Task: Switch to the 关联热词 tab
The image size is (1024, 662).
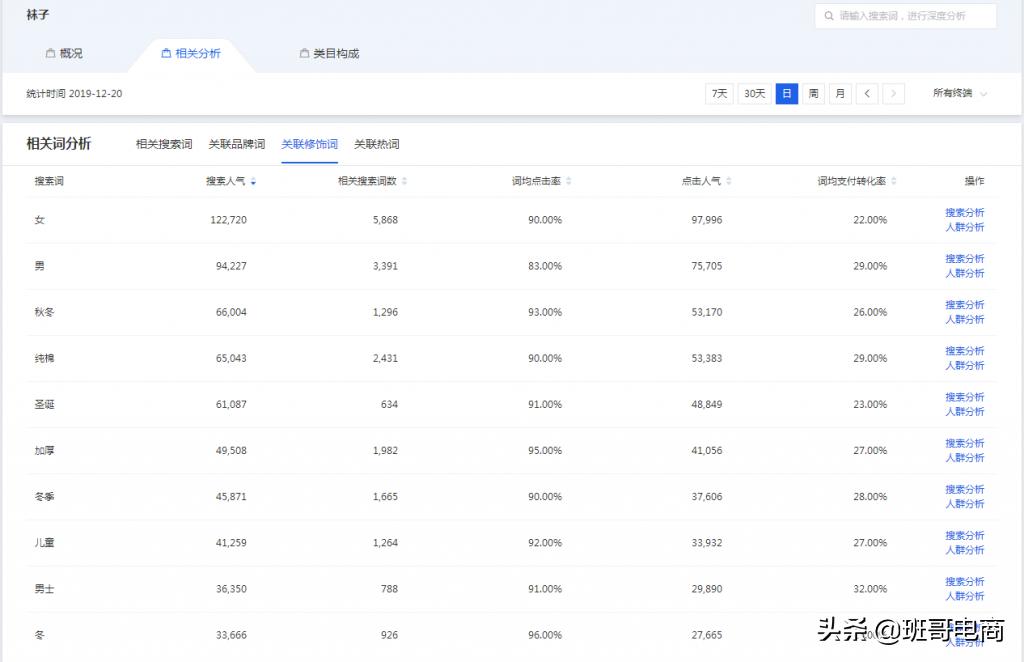Action: click(377, 143)
